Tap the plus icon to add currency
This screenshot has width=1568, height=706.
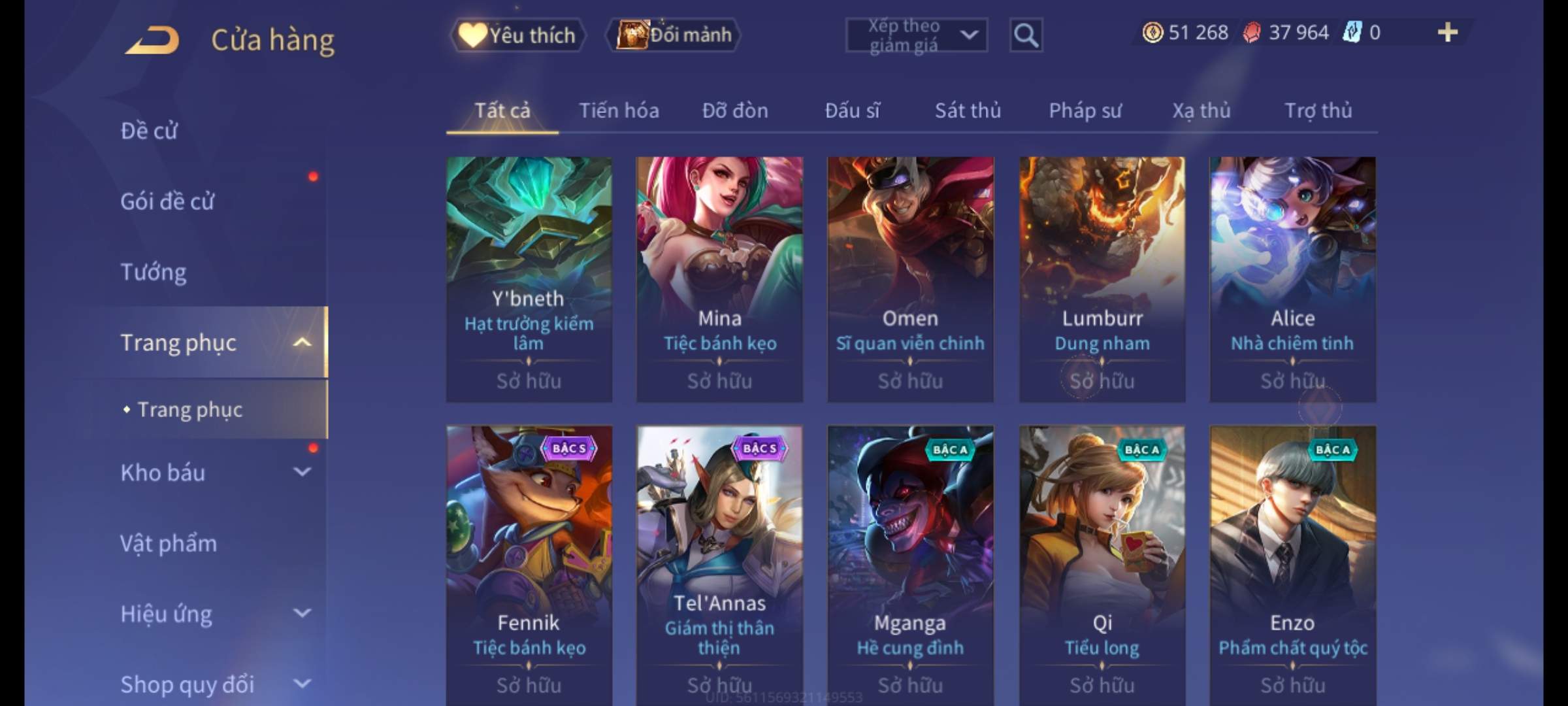[x=1448, y=32]
